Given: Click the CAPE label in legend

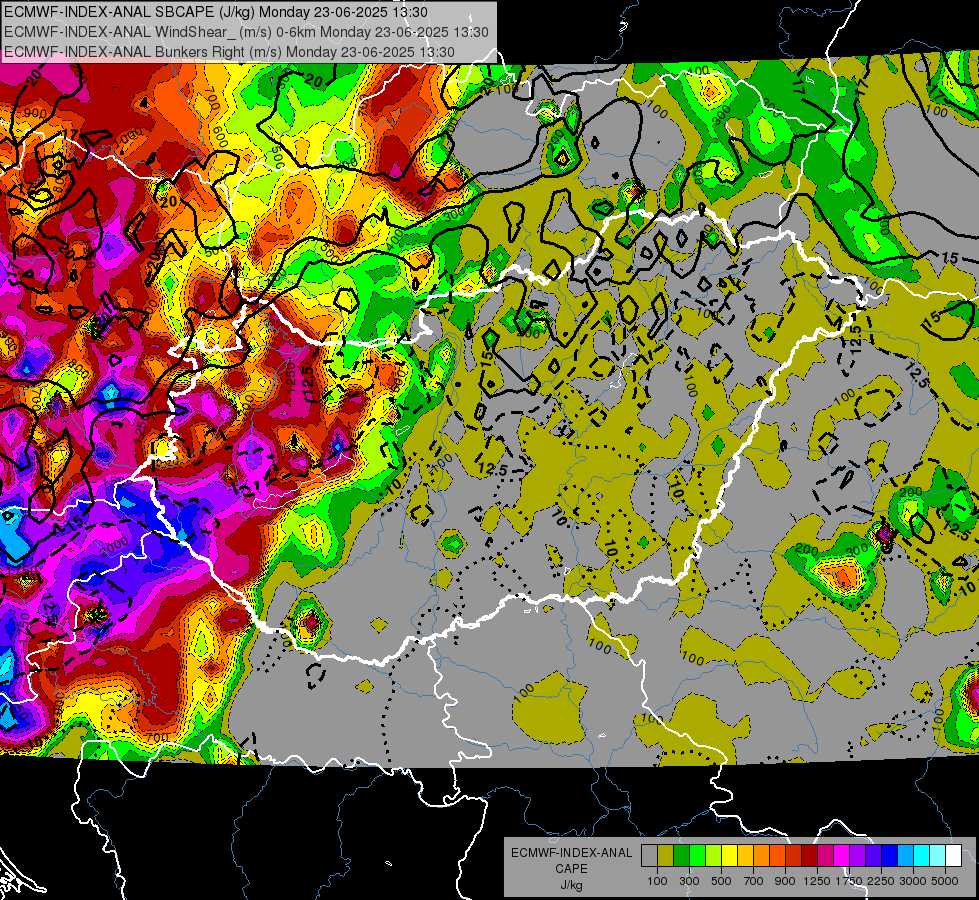Looking at the screenshot, I should click(571, 869).
